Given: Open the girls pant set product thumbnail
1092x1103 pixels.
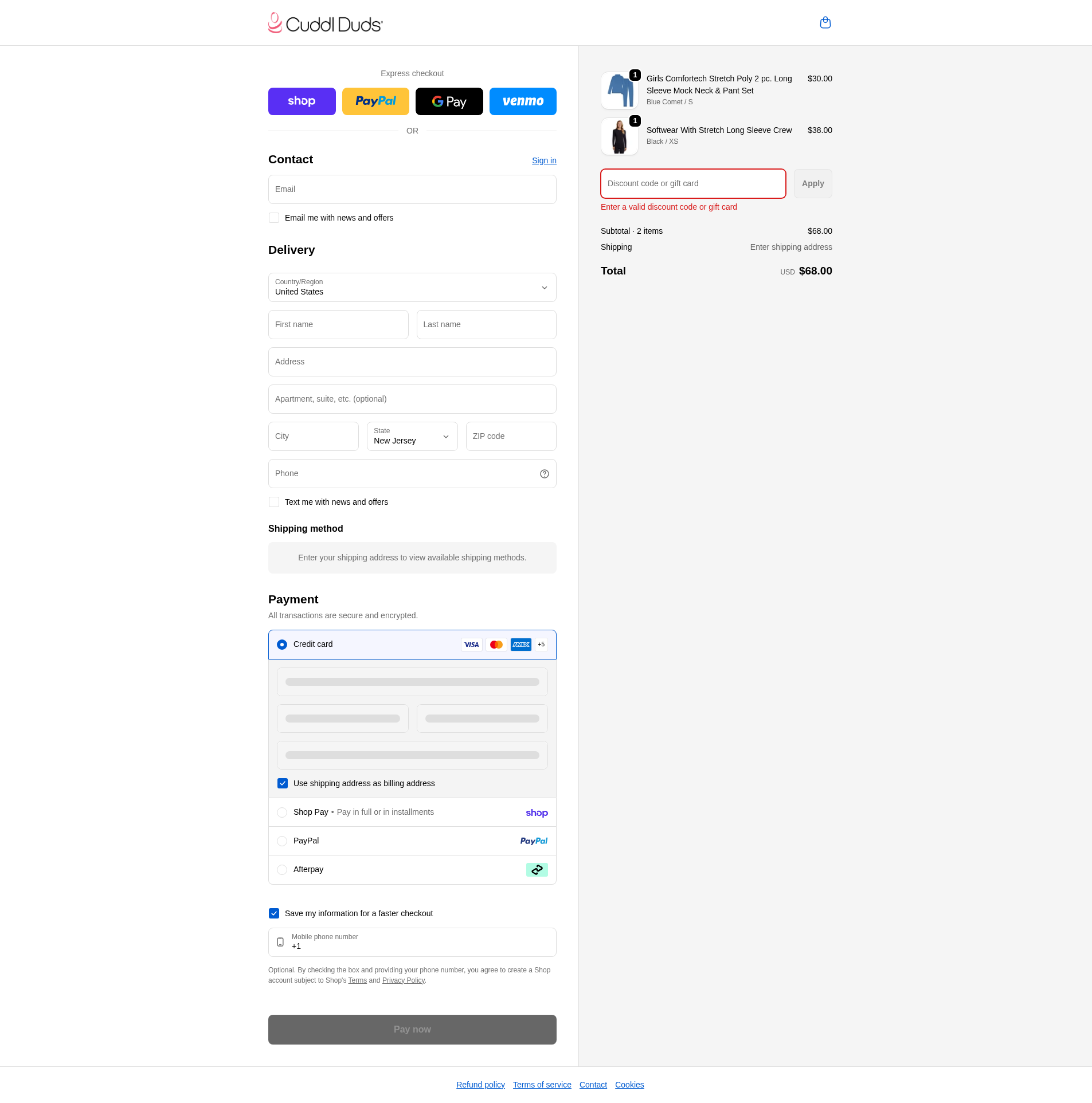Looking at the screenshot, I should click(x=619, y=91).
